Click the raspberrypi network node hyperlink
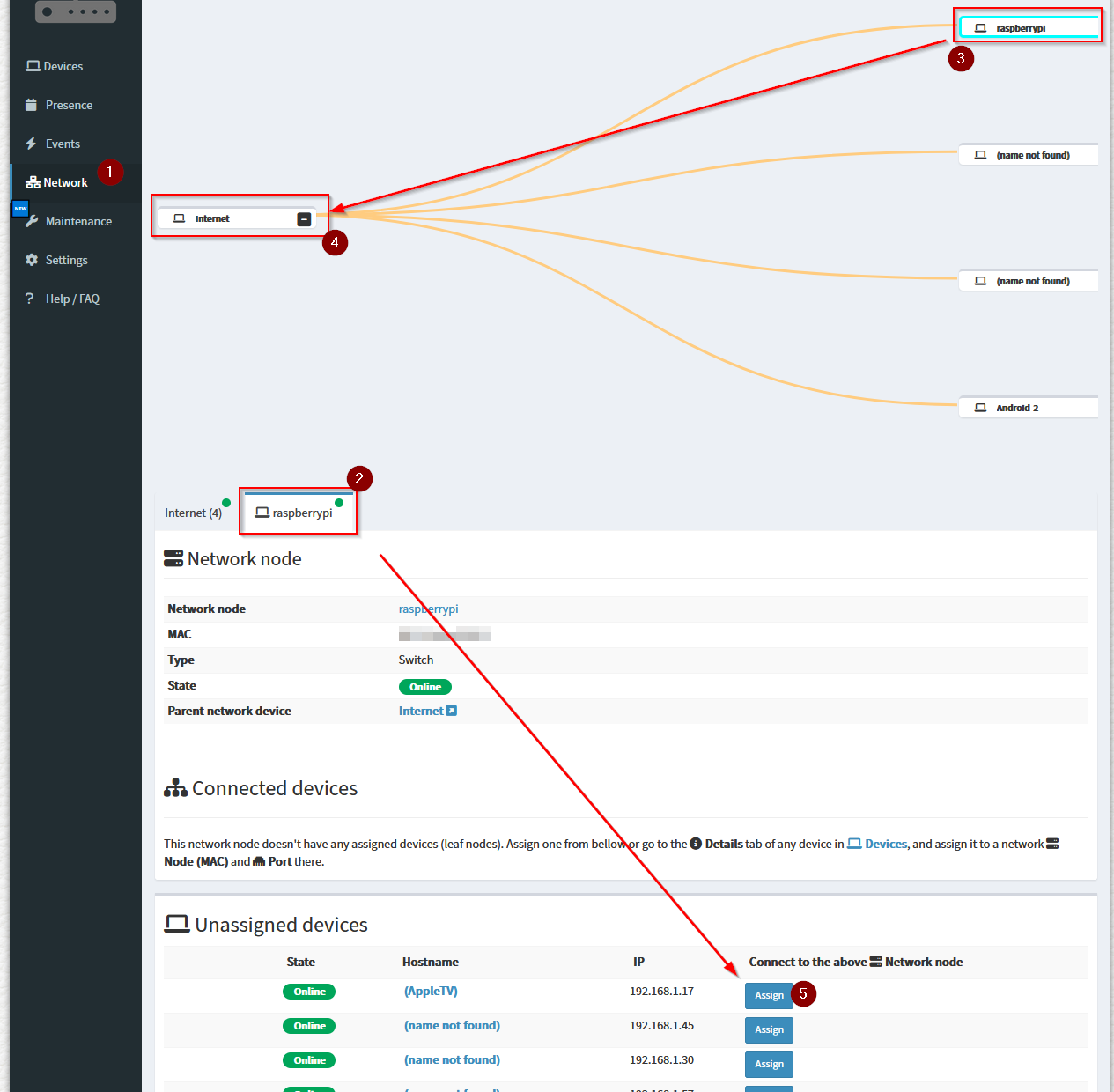 pyautogui.click(x=428, y=609)
